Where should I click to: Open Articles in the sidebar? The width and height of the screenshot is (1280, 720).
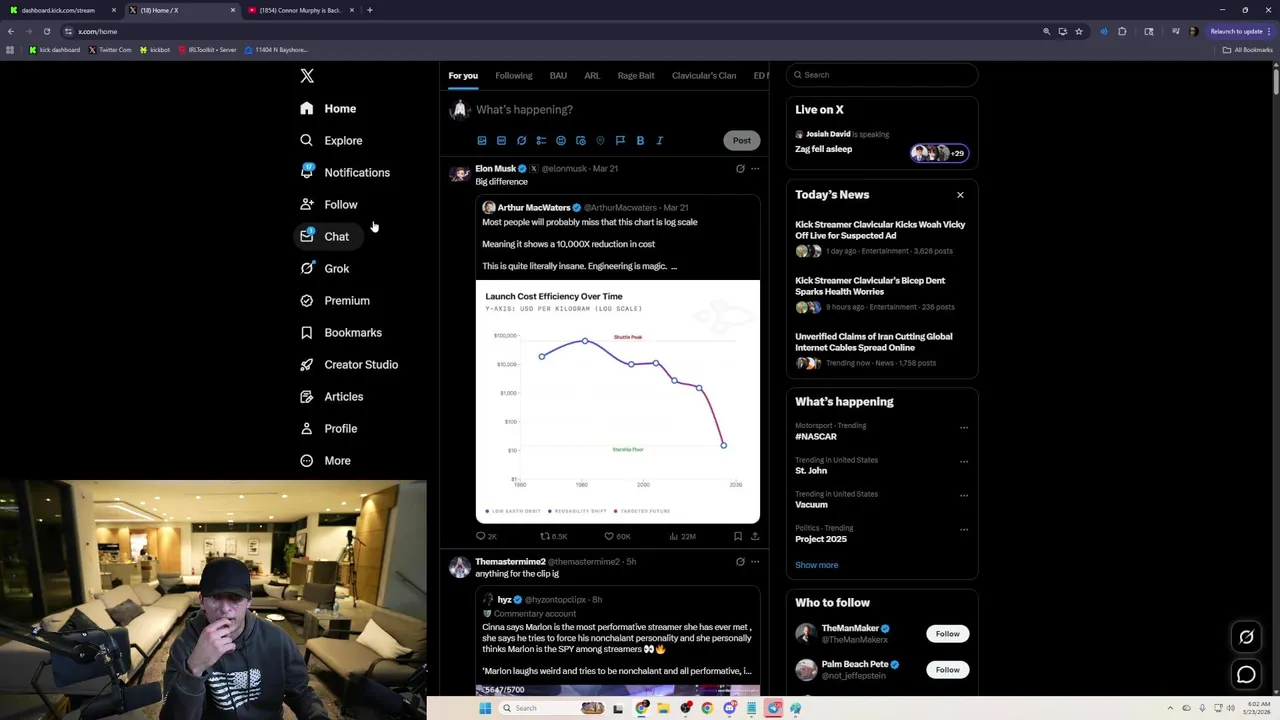(x=332, y=397)
